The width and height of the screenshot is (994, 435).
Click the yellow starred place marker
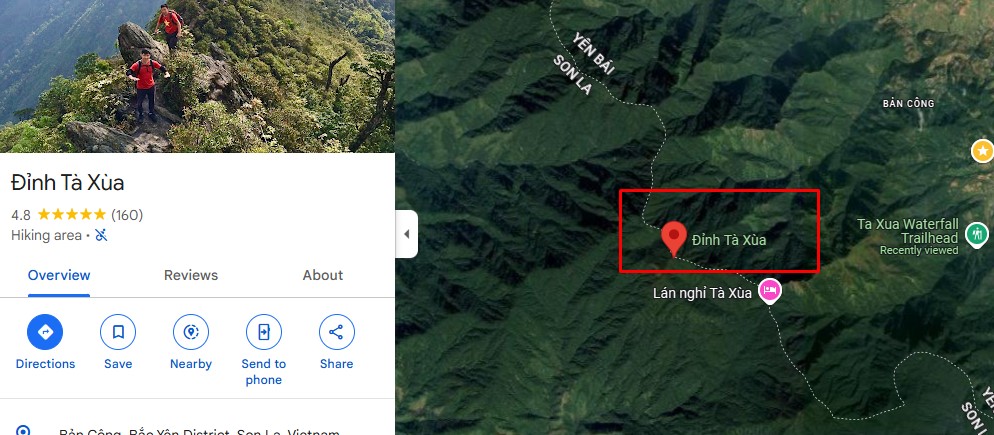(x=983, y=152)
